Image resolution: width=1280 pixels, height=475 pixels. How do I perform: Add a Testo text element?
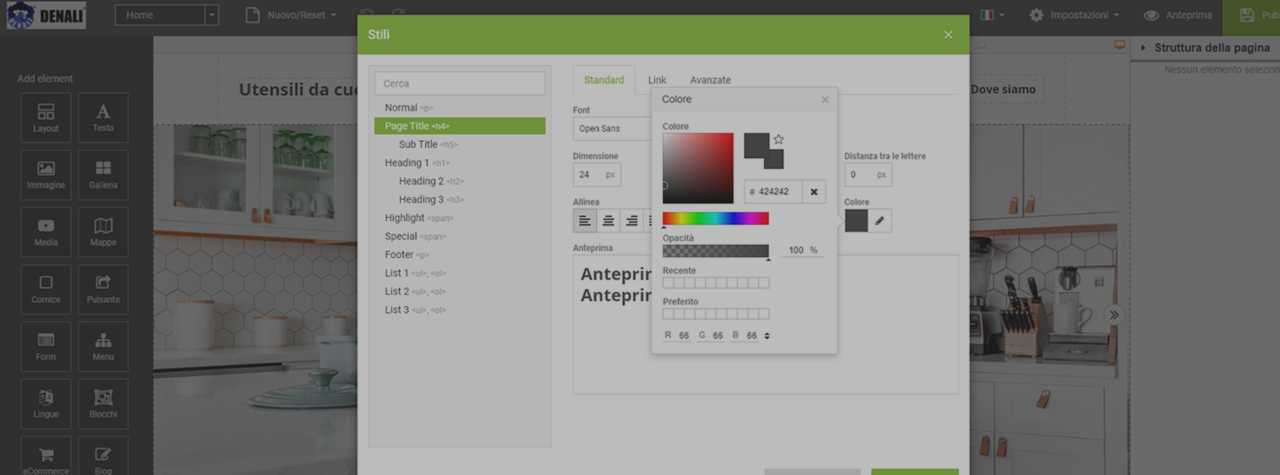tap(103, 118)
